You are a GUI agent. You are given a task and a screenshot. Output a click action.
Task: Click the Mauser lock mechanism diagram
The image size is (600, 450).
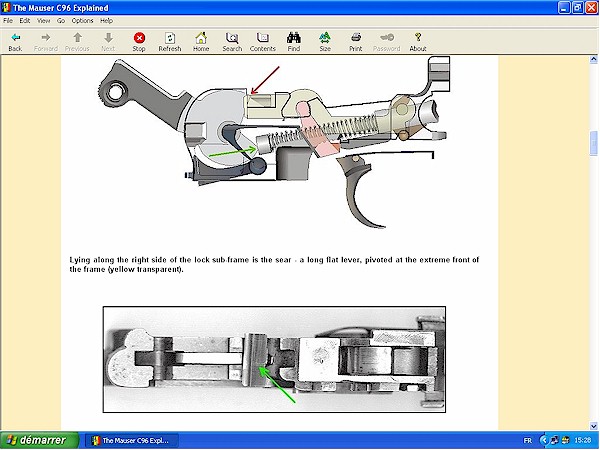[274, 142]
